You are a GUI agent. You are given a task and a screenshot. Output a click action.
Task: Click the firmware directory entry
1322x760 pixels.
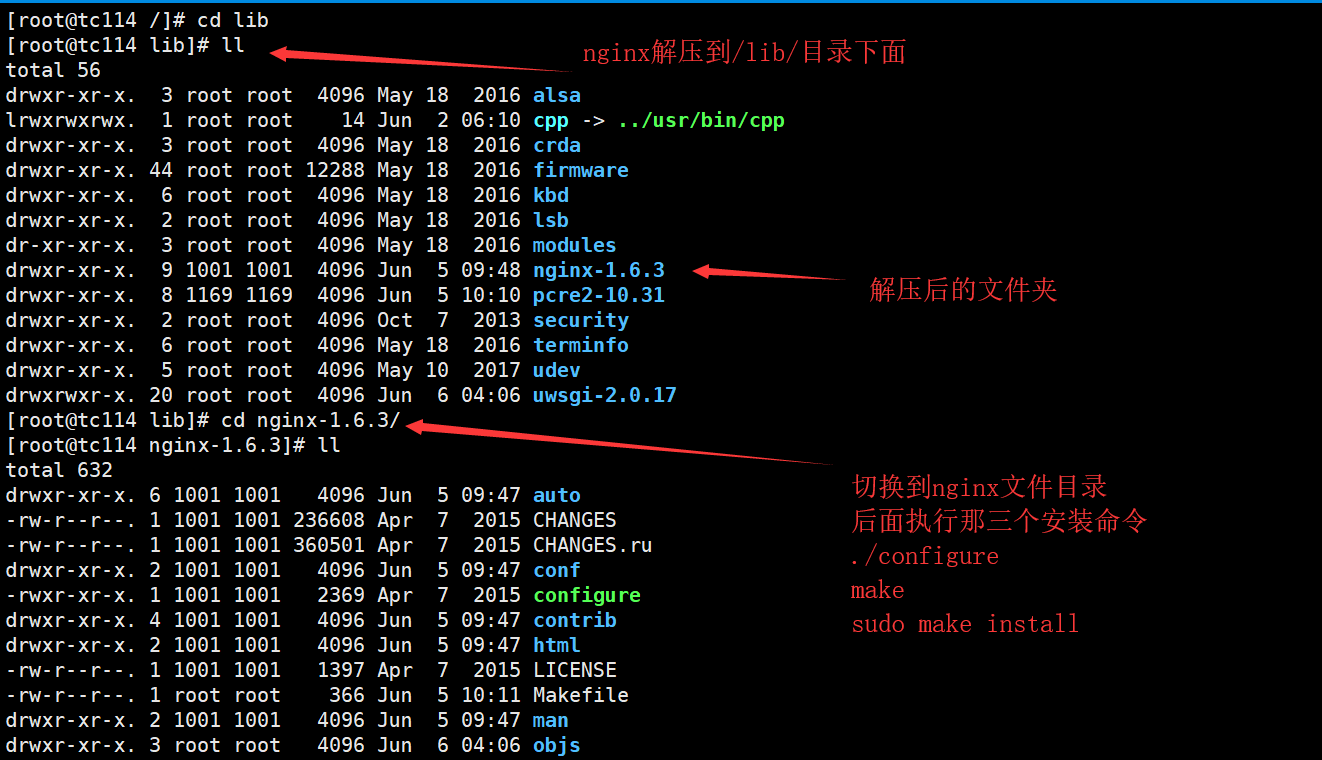pyautogui.click(x=581, y=170)
